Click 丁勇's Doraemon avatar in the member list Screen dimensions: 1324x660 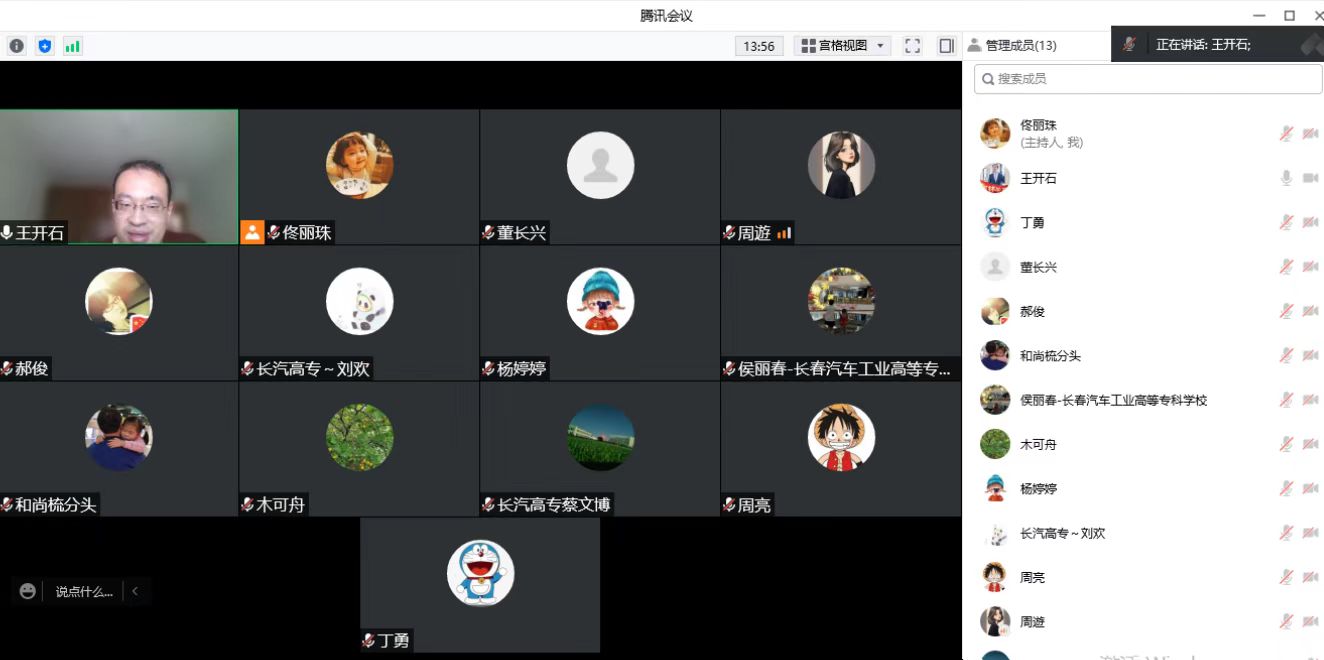click(x=995, y=222)
